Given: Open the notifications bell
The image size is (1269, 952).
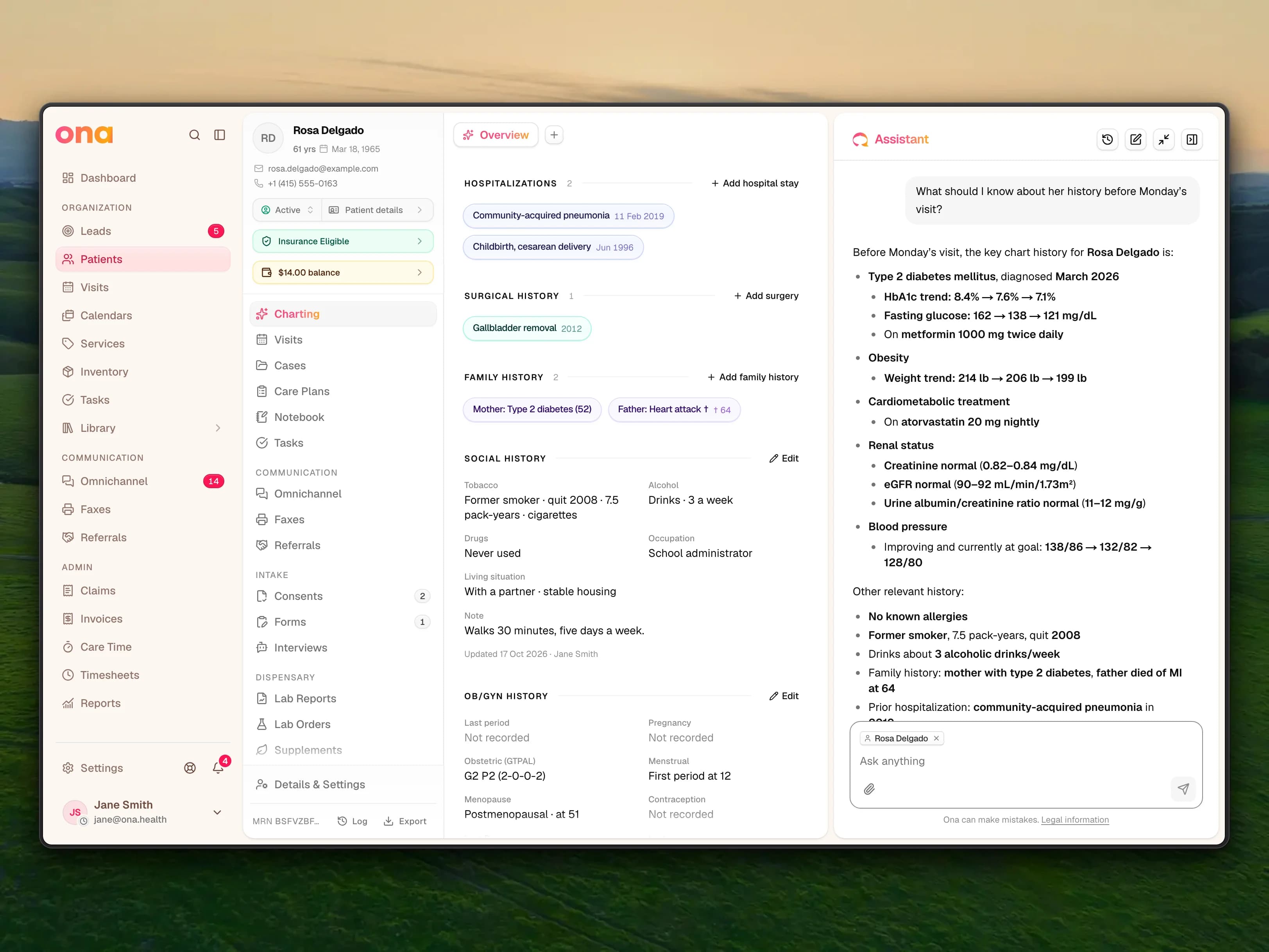Looking at the screenshot, I should pos(218,768).
